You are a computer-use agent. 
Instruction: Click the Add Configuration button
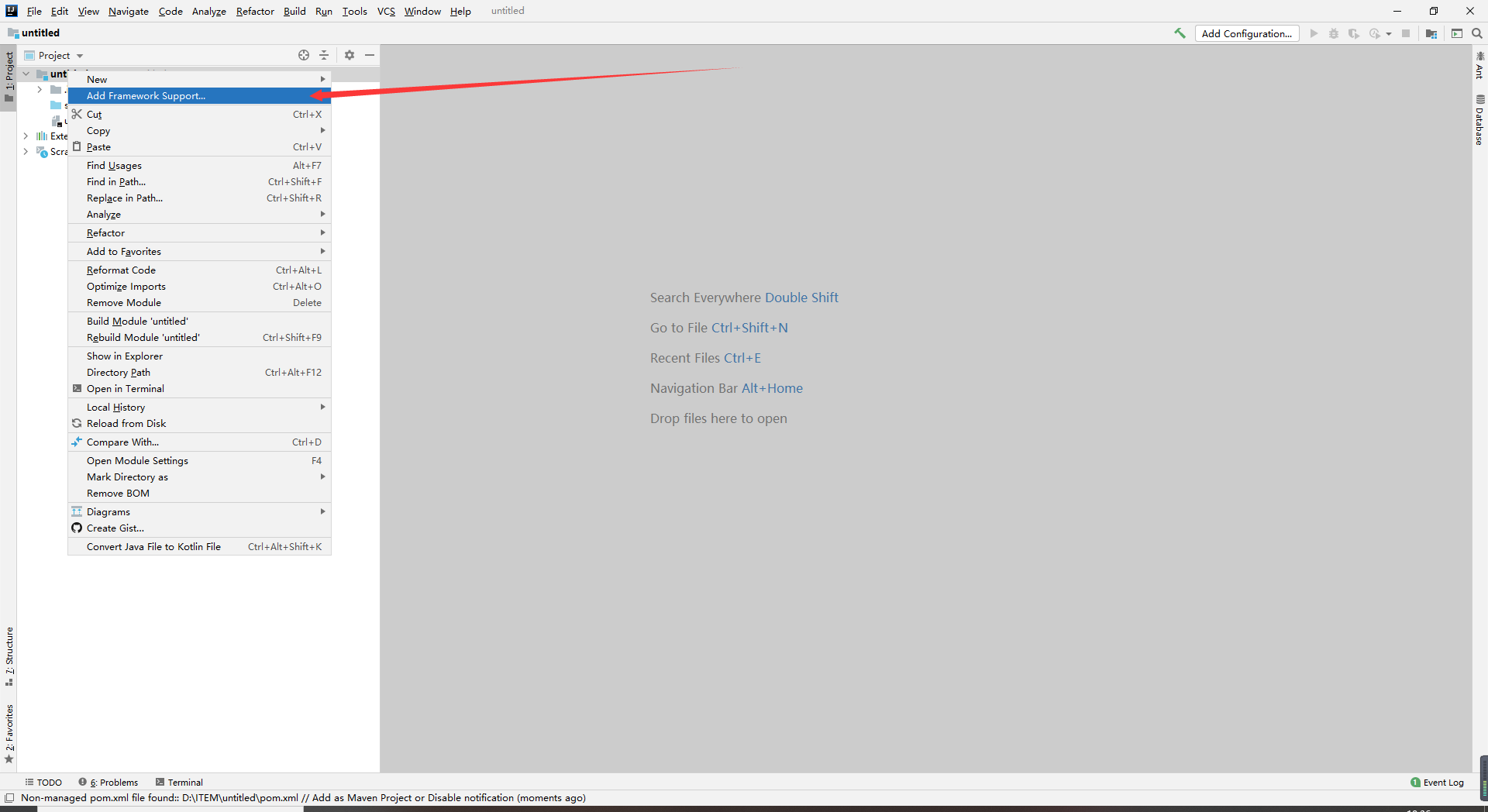[x=1246, y=33]
